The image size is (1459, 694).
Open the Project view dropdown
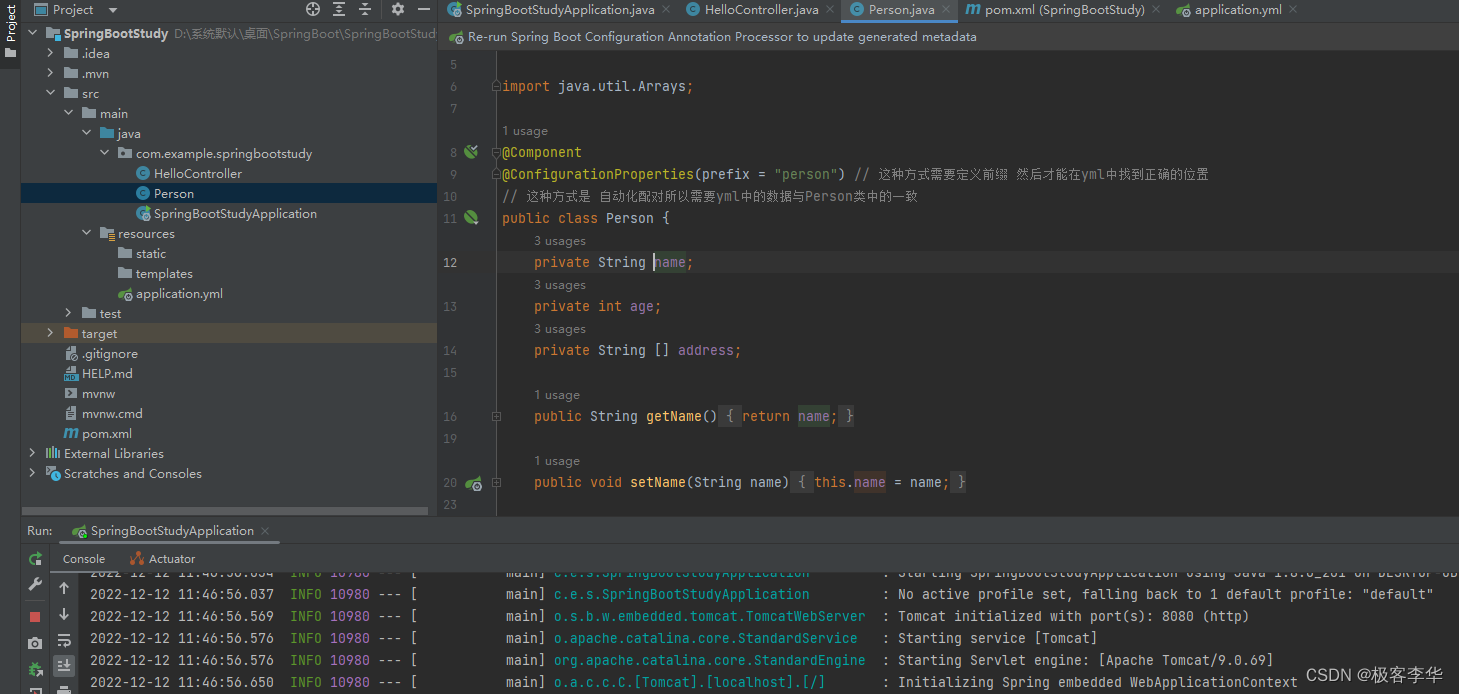pyautogui.click(x=112, y=9)
